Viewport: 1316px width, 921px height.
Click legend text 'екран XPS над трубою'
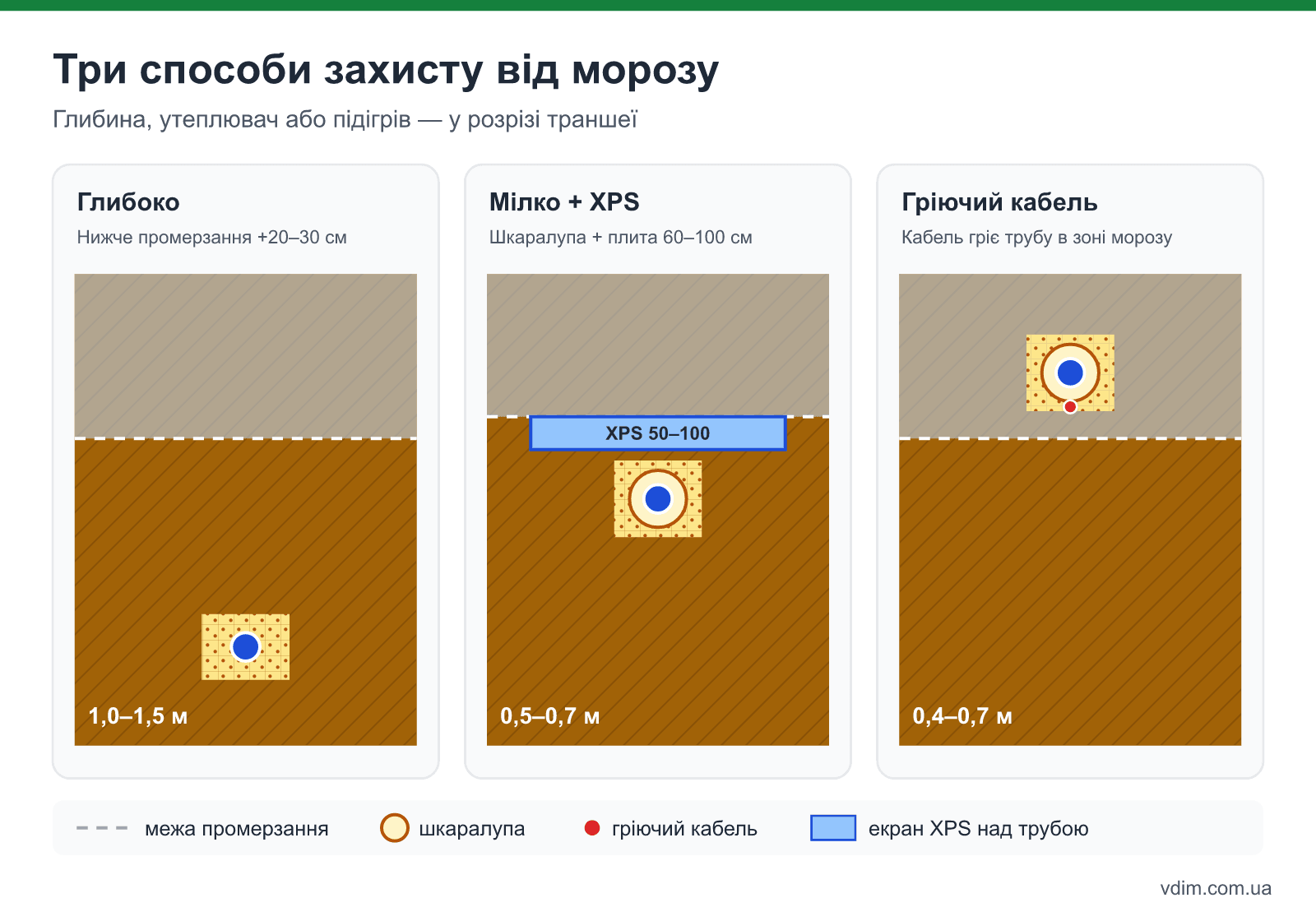(x=979, y=829)
